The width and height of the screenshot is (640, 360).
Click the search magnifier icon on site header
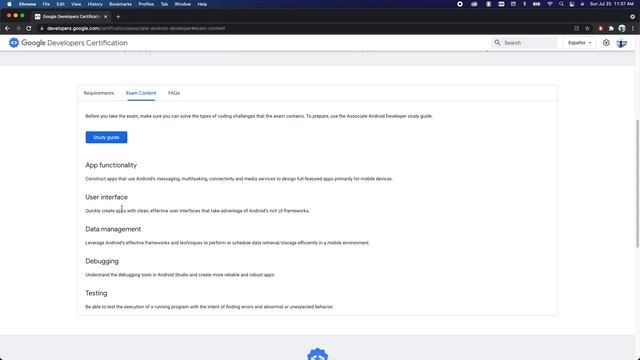coord(497,42)
